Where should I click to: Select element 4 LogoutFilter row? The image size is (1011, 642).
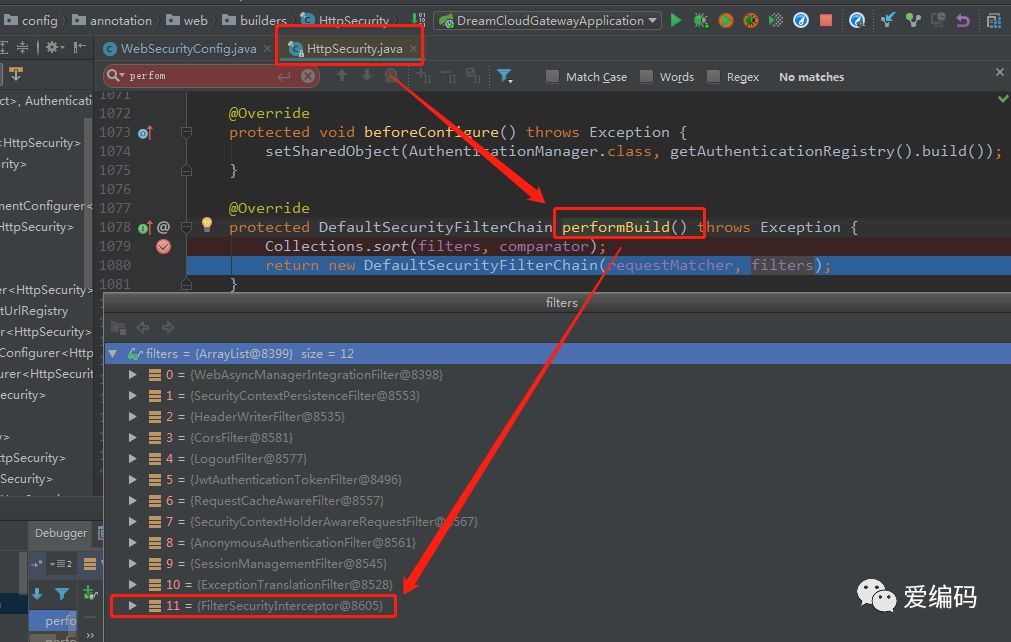coord(558,459)
